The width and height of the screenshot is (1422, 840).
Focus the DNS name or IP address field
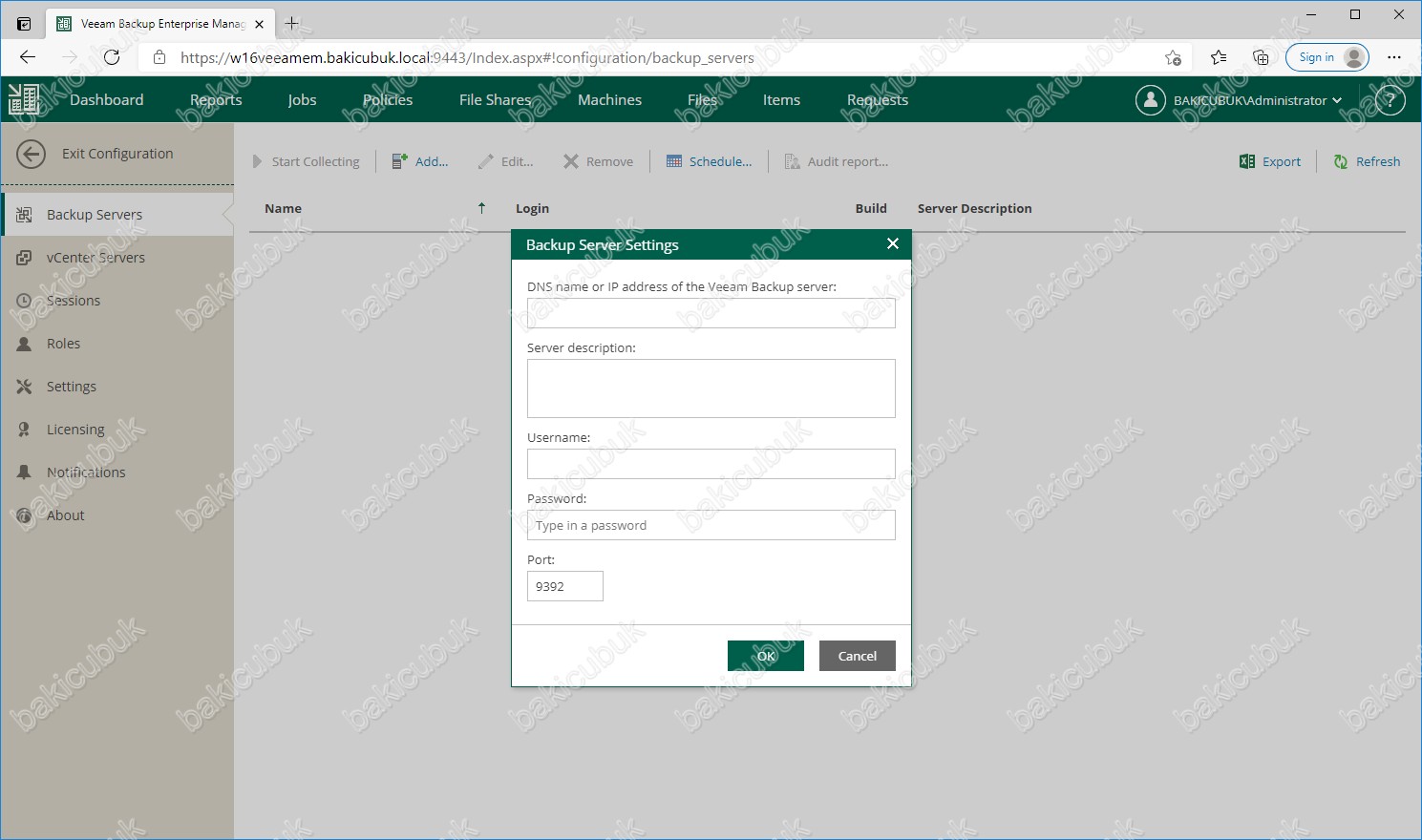pyautogui.click(x=711, y=313)
